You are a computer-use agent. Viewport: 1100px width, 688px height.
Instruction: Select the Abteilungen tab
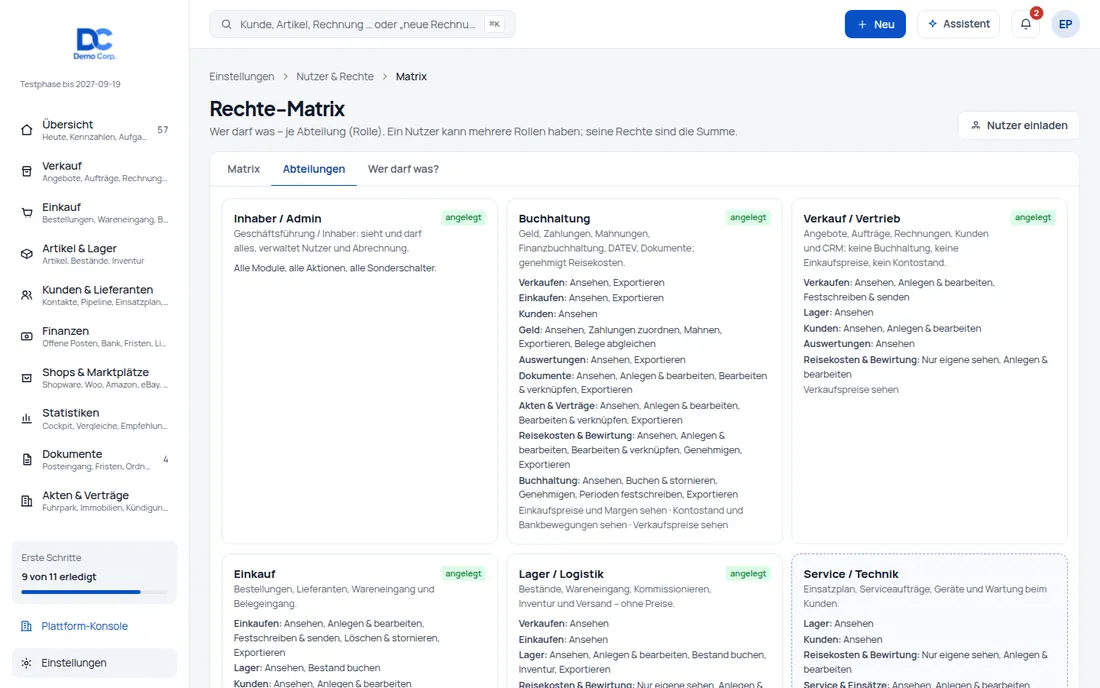click(x=314, y=169)
